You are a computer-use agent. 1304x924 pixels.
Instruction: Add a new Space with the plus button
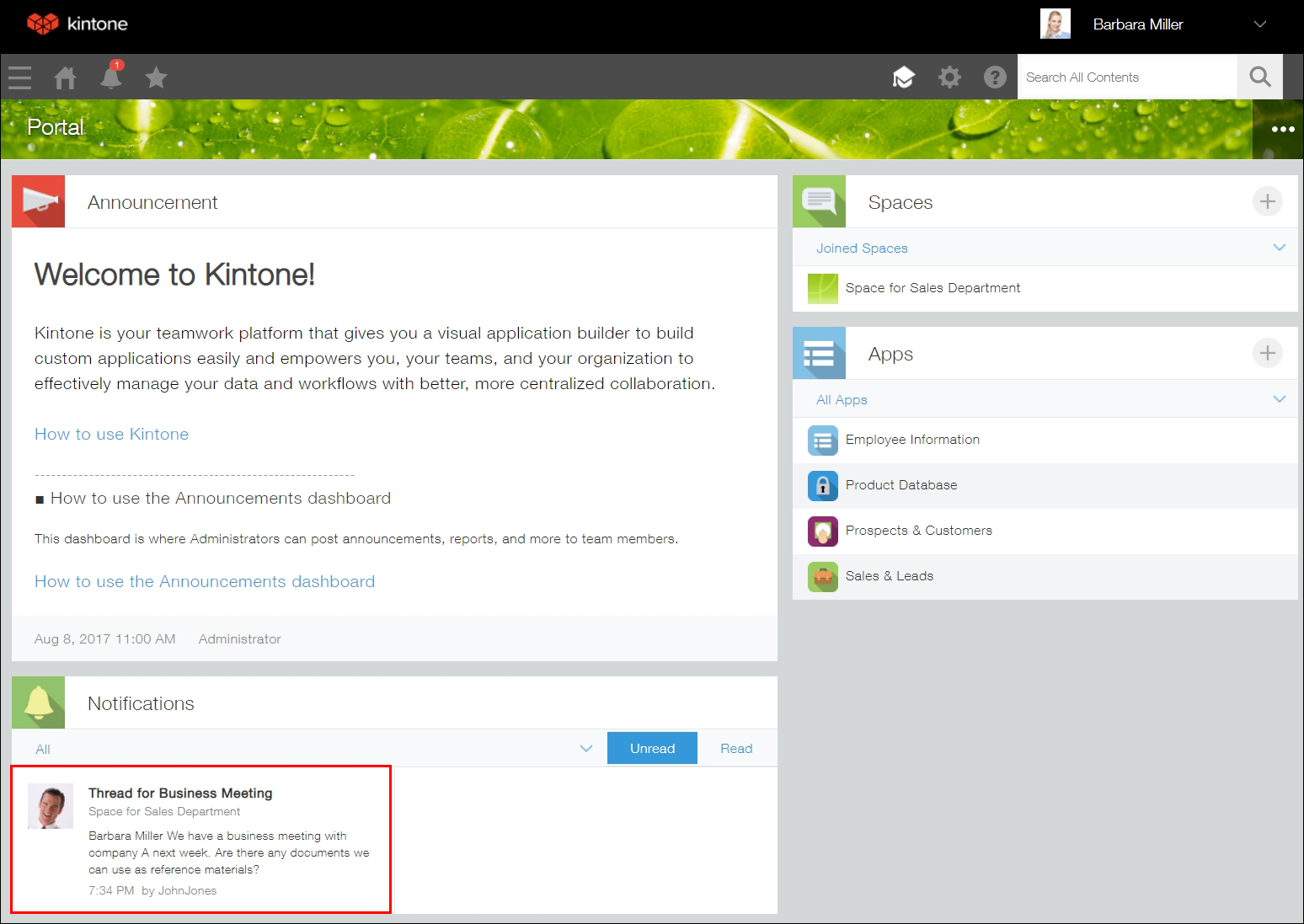[1267, 201]
